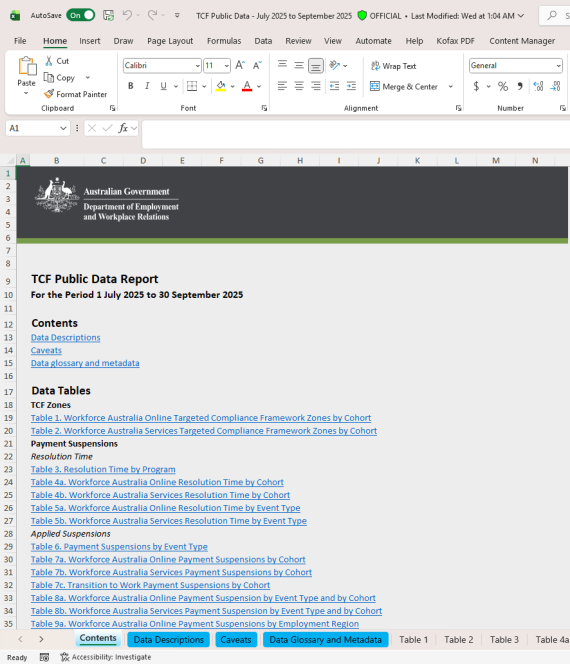Open the Table 1 sheet tab

pyautogui.click(x=413, y=639)
